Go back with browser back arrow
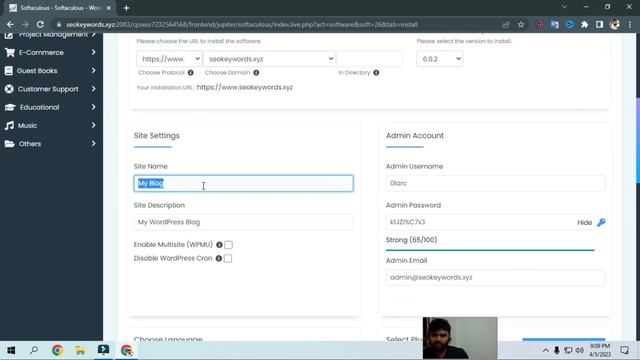The image size is (640, 360). (10, 24)
